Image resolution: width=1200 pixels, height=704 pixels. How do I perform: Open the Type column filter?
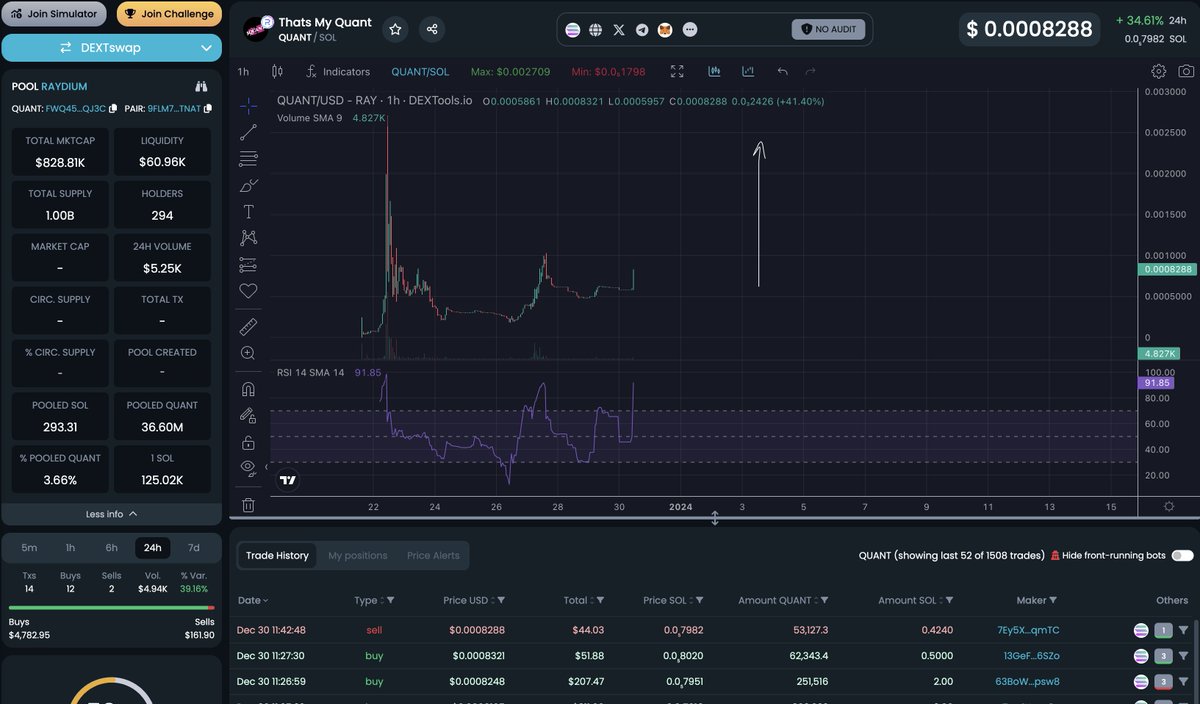pos(390,600)
